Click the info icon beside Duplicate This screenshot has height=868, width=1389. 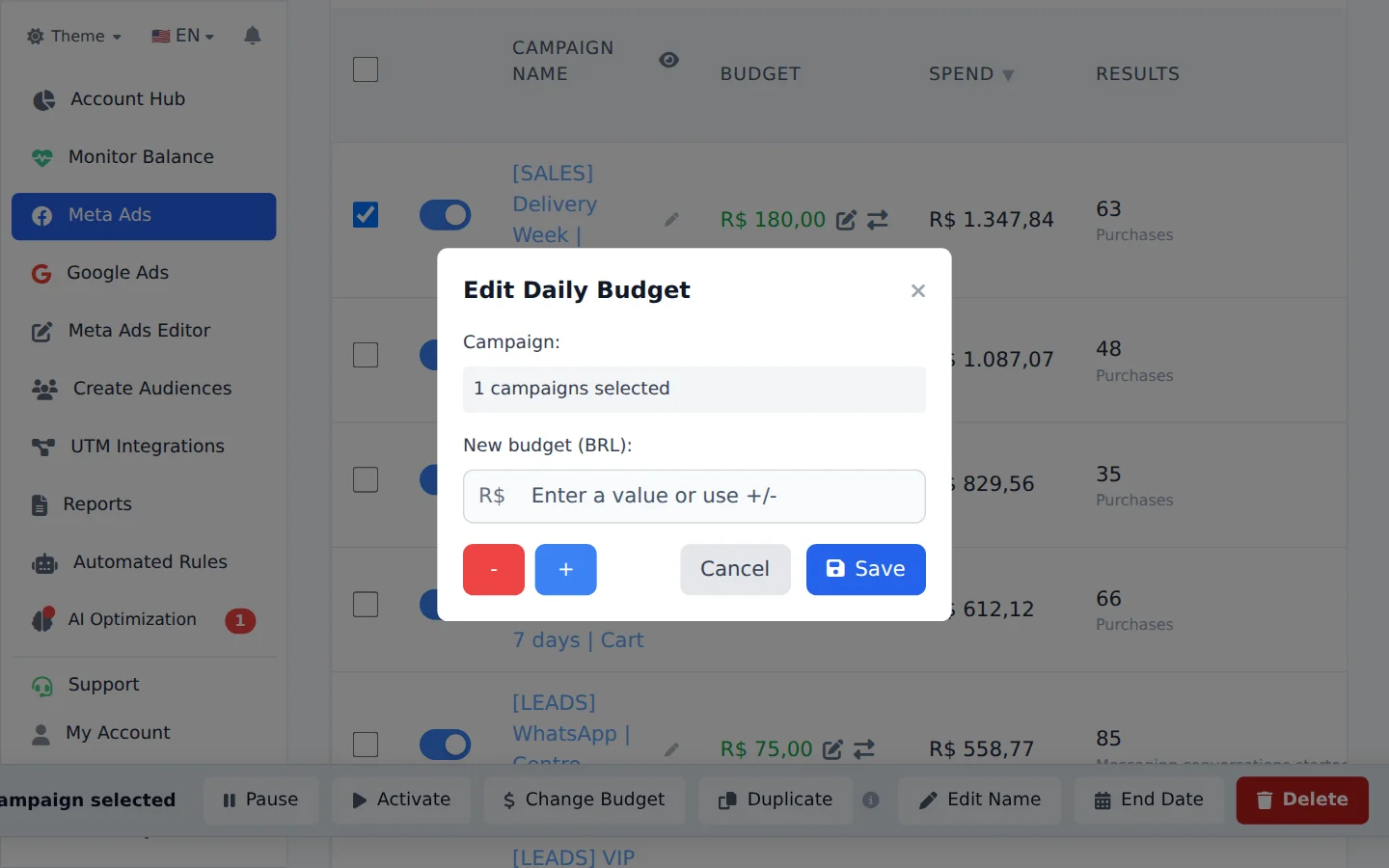(871, 800)
